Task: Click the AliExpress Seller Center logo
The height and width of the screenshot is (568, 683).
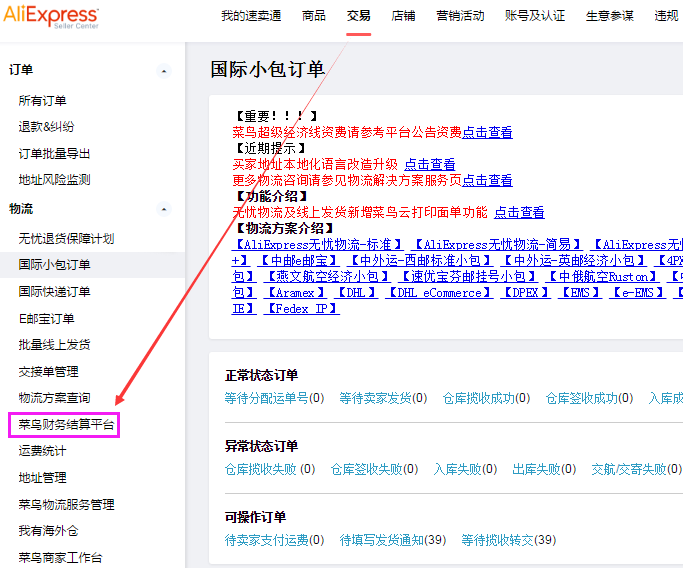Action: pos(51,17)
